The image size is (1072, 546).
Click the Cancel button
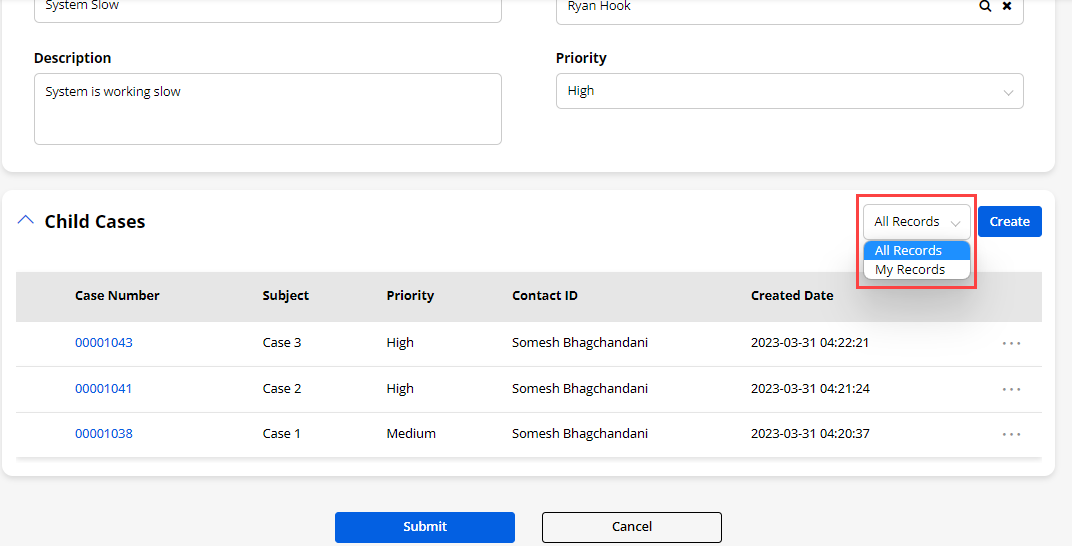click(x=631, y=527)
